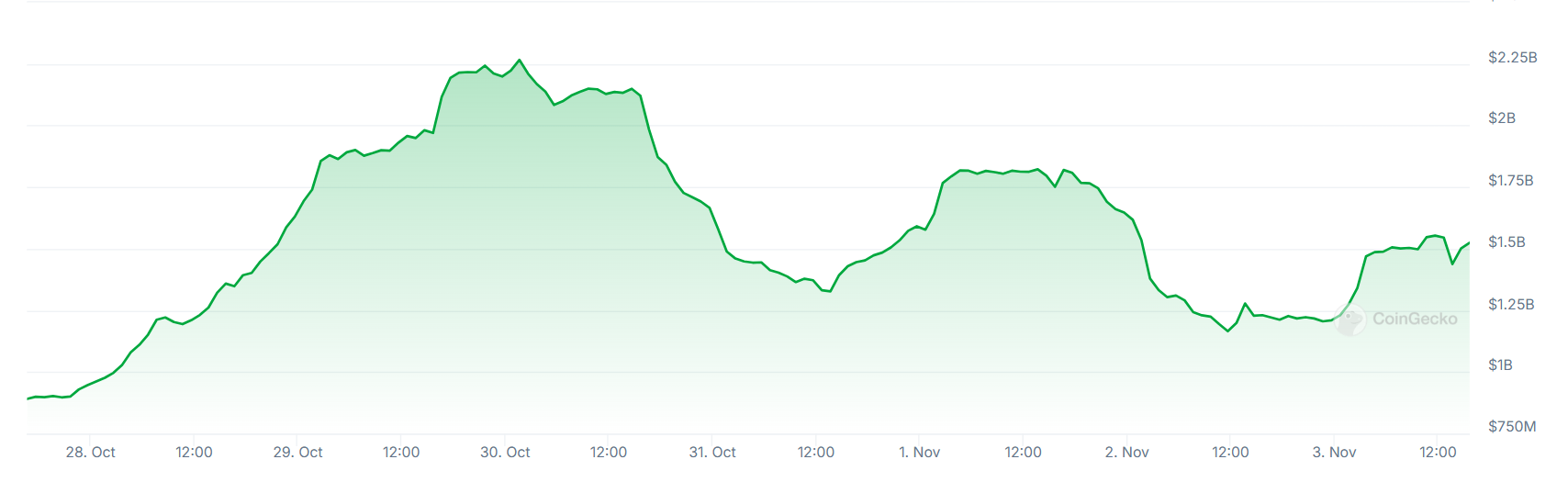The image size is (1568, 482).
Task: Click the 12:00 label after 31. Oct
Action: (x=816, y=453)
